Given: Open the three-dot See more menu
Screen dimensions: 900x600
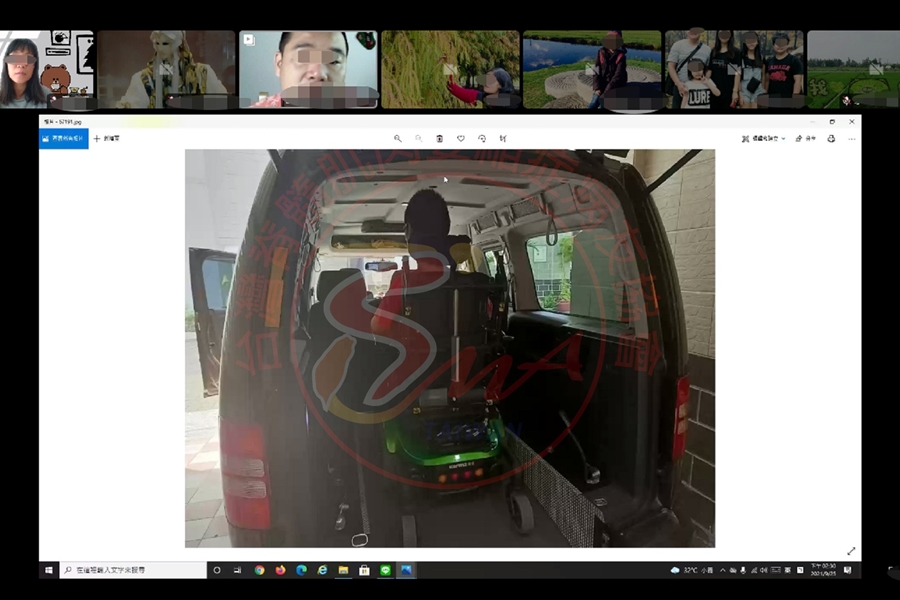Looking at the screenshot, I should click(852, 138).
